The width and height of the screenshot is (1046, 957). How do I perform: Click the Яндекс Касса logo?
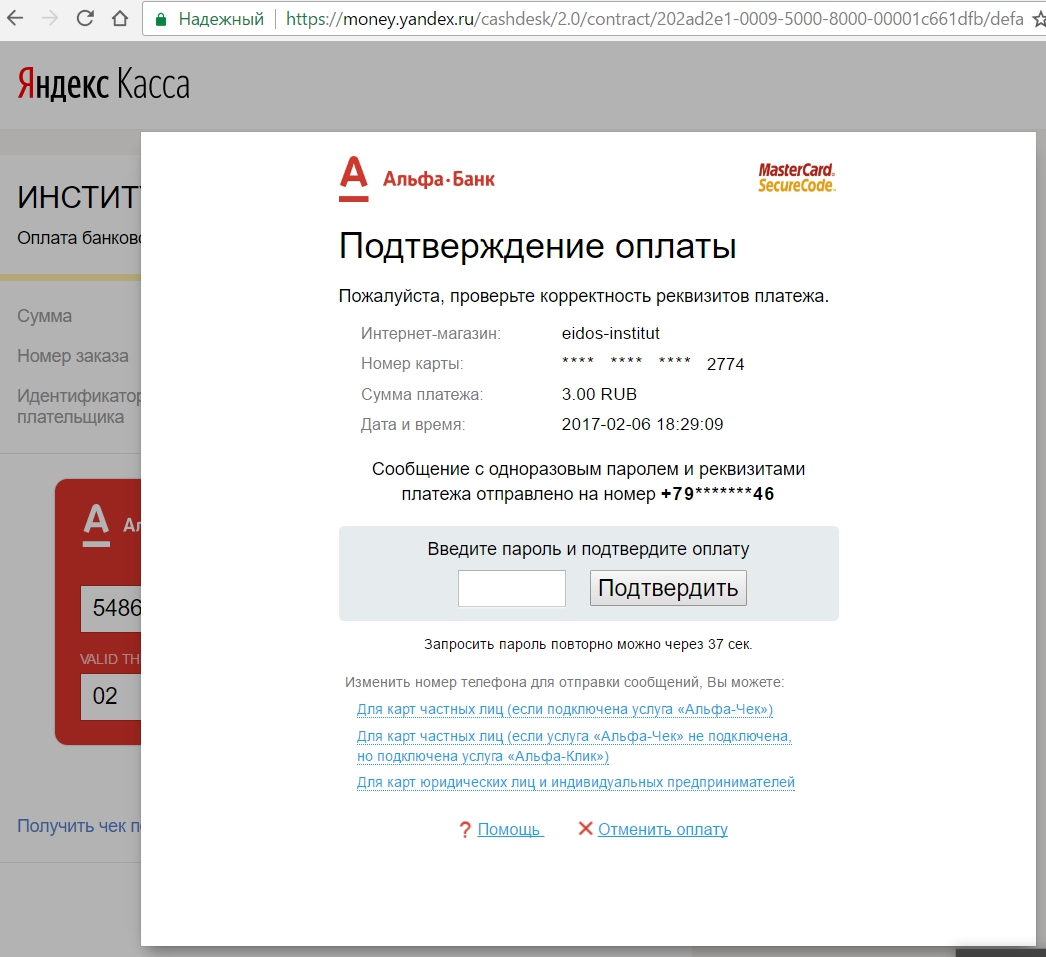coord(103,85)
